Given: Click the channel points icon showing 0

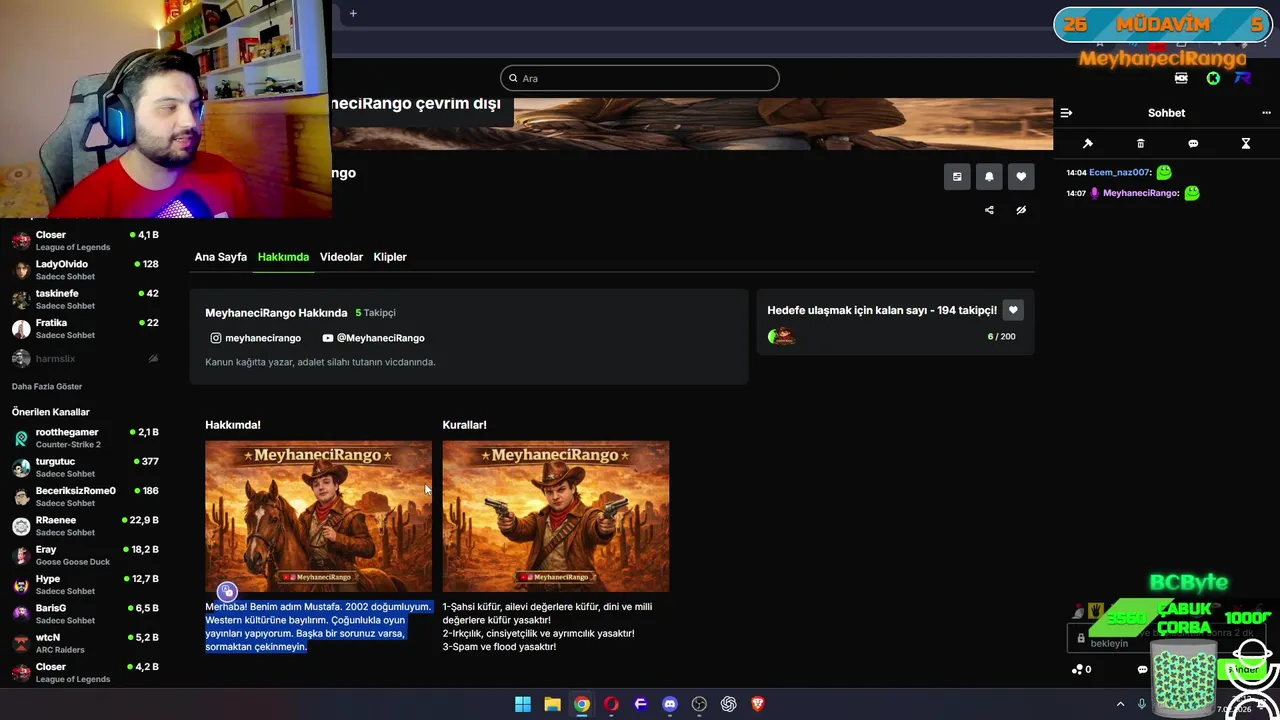Looking at the screenshot, I should pyautogui.click(x=1081, y=669).
